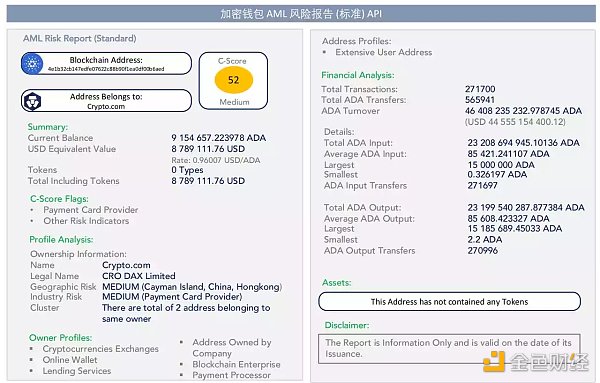Select Total ADA Input 23 208 694 945.10136 ADA
Viewport: 600px width, 383px height.
523,143
